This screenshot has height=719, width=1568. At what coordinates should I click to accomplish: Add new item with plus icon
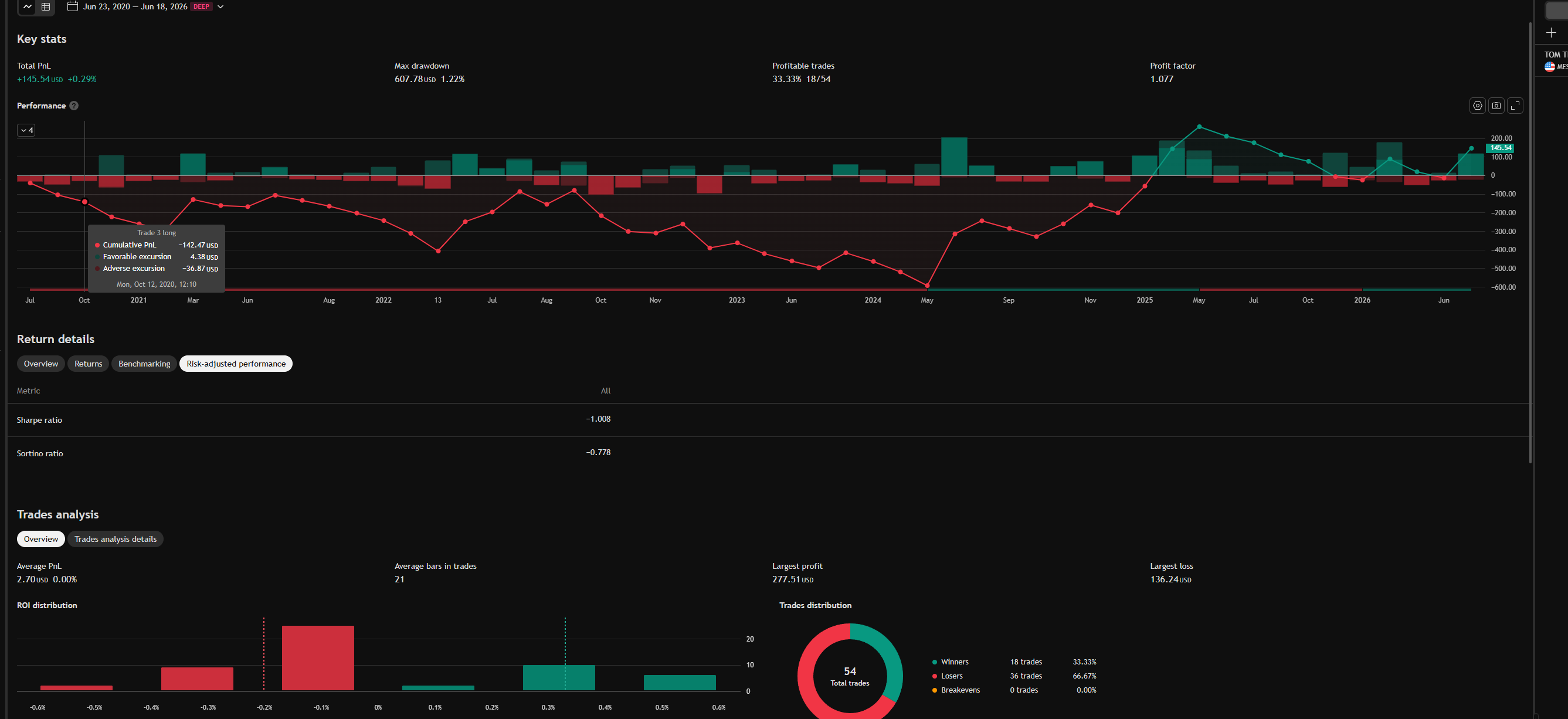1551,33
